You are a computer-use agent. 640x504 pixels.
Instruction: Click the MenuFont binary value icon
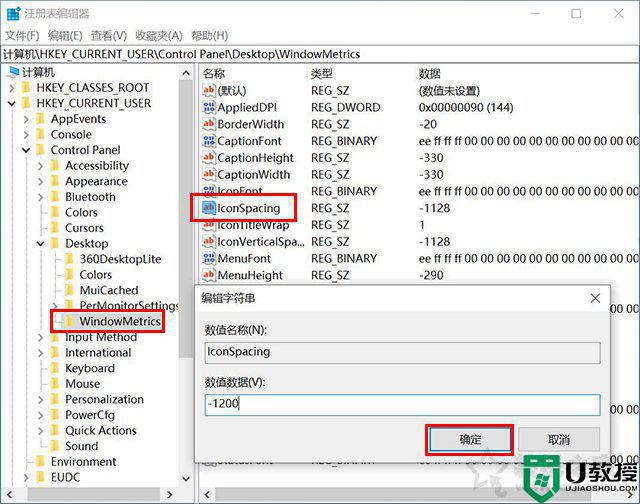tap(209, 258)
